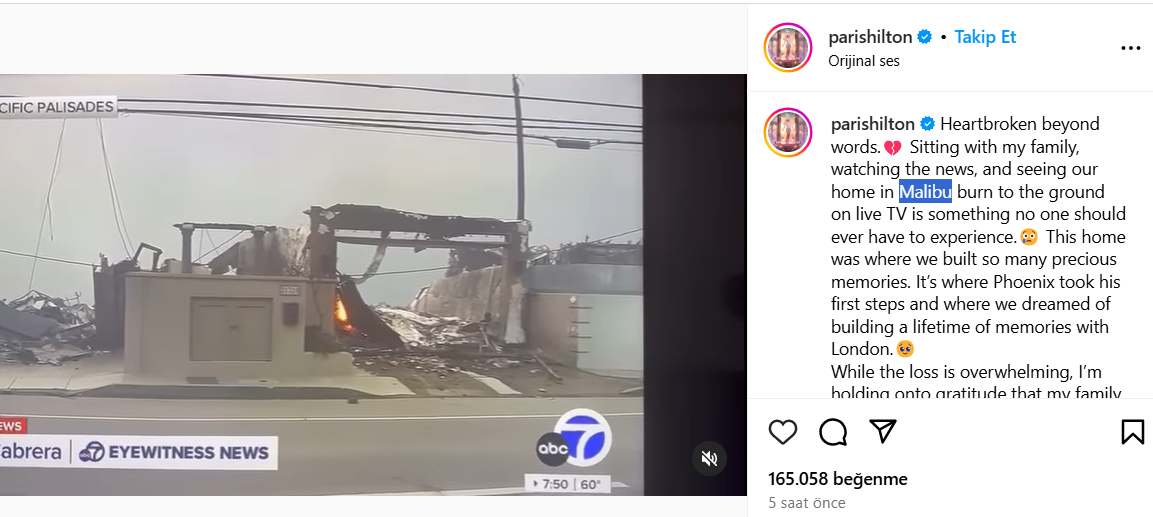Unmute the video with the speaker icon
This screenshot has height=517, width=1153.
710,459
